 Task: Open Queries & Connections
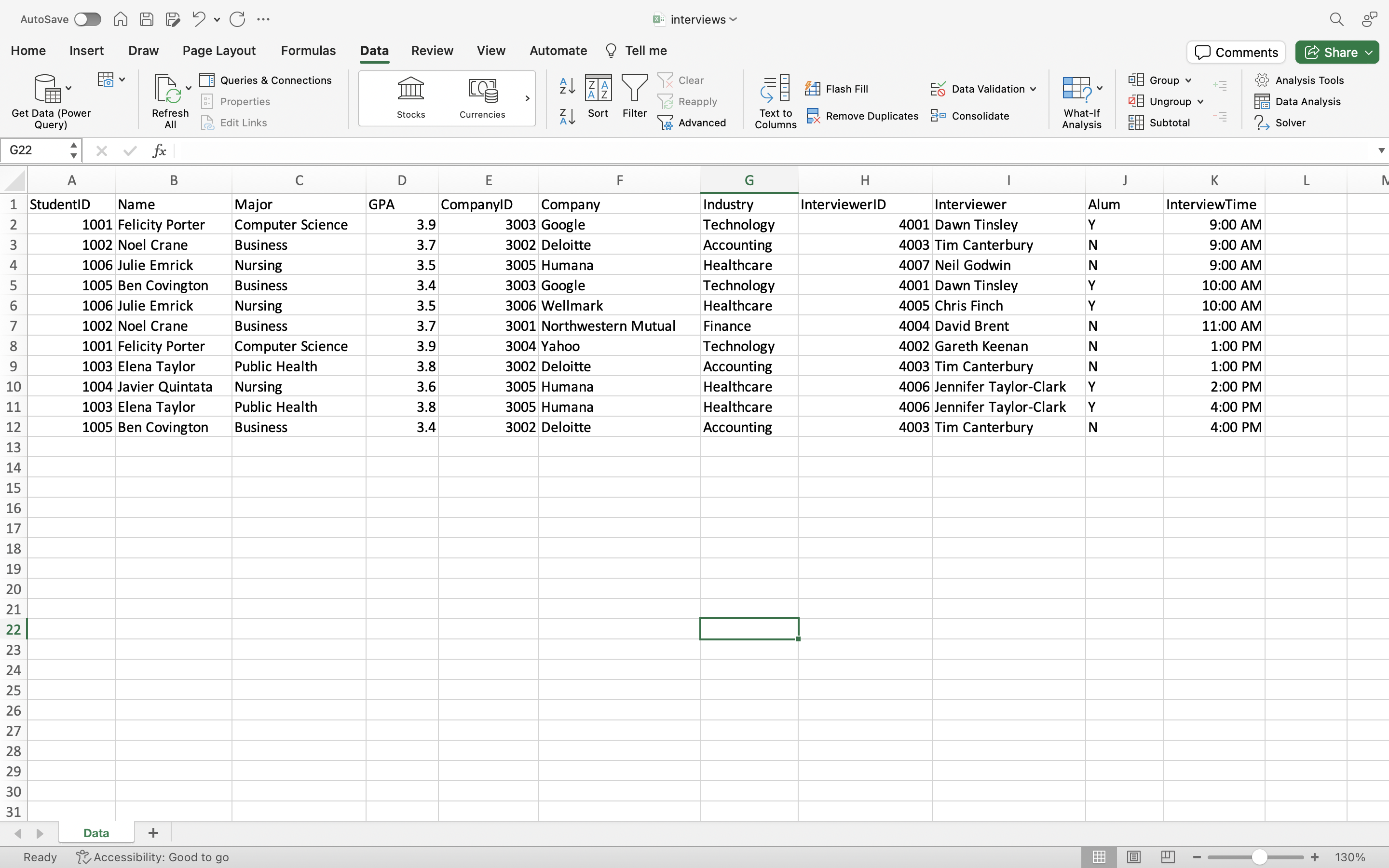(266, 80)
